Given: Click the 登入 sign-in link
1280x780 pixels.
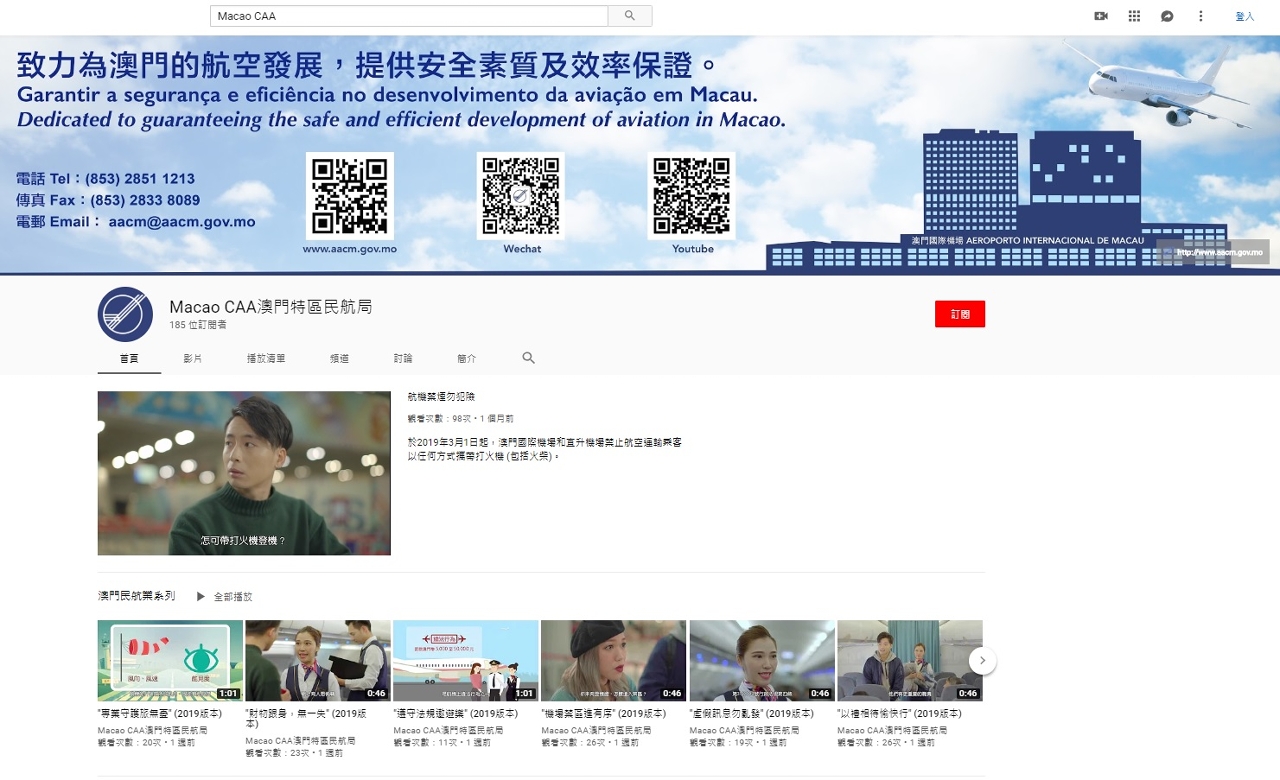Looking at the screenshot, I should 1245,16.
